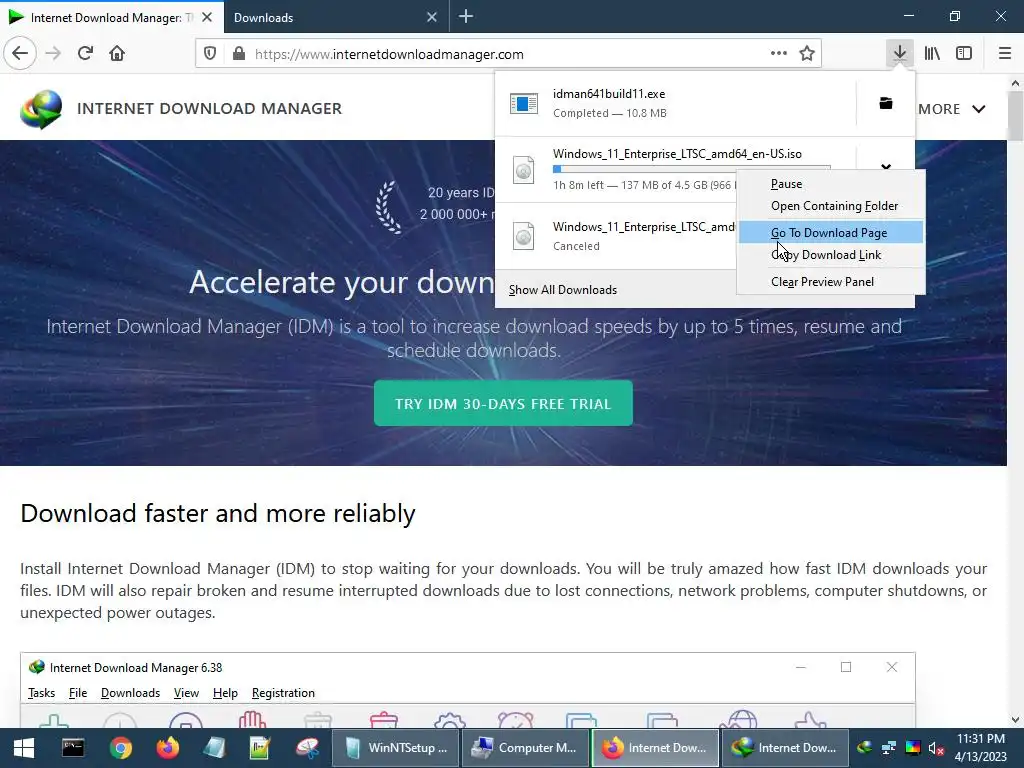The image size is (1024, 768).
Task: Launch Command Prompt from taskbar
Action: (x=72, y=748)
